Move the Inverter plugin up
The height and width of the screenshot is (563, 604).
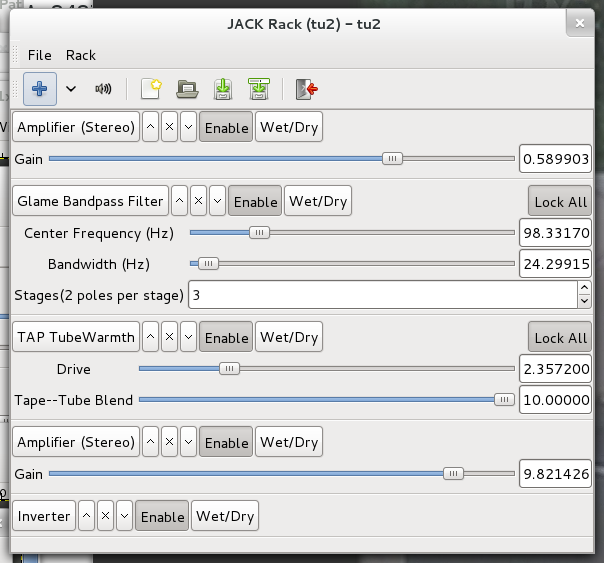pos(87,516)
